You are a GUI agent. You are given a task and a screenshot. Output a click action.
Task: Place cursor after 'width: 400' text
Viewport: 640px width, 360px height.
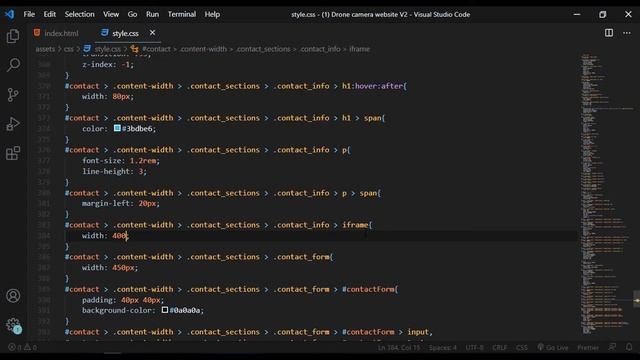127,236
